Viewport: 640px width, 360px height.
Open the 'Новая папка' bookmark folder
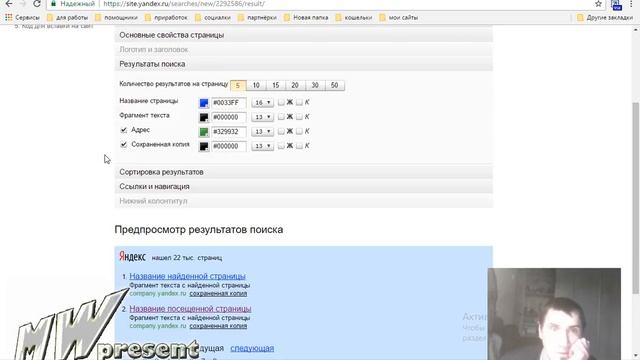click(x=306, y=18)
